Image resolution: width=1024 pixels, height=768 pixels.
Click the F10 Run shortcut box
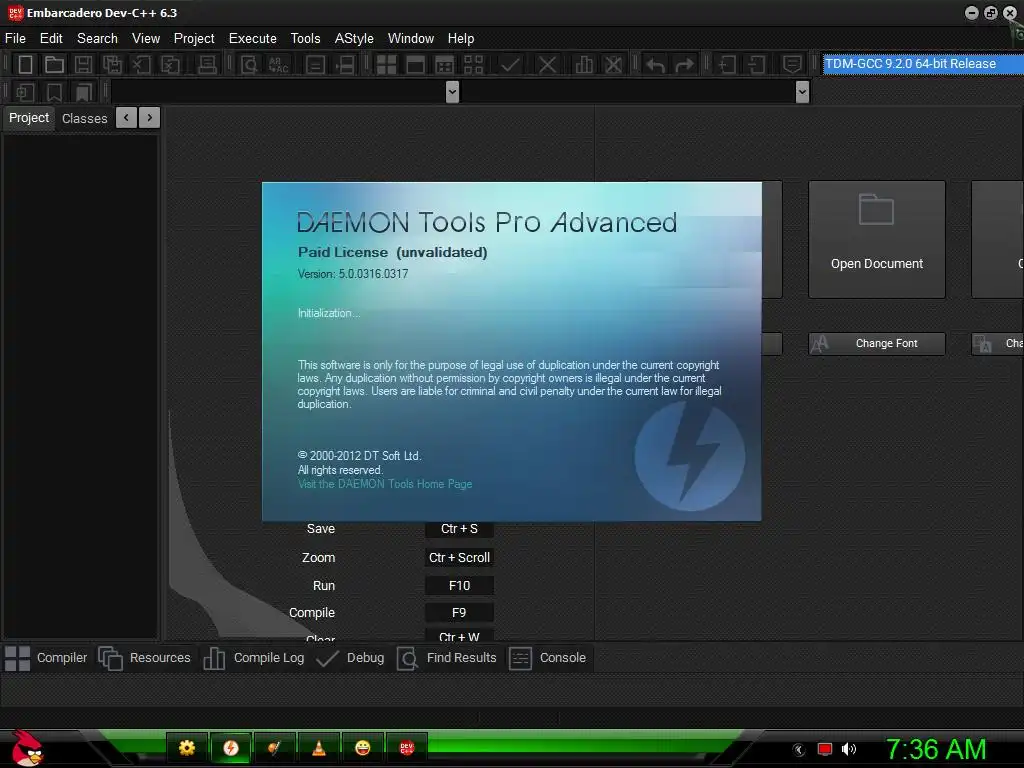[459, 586]
